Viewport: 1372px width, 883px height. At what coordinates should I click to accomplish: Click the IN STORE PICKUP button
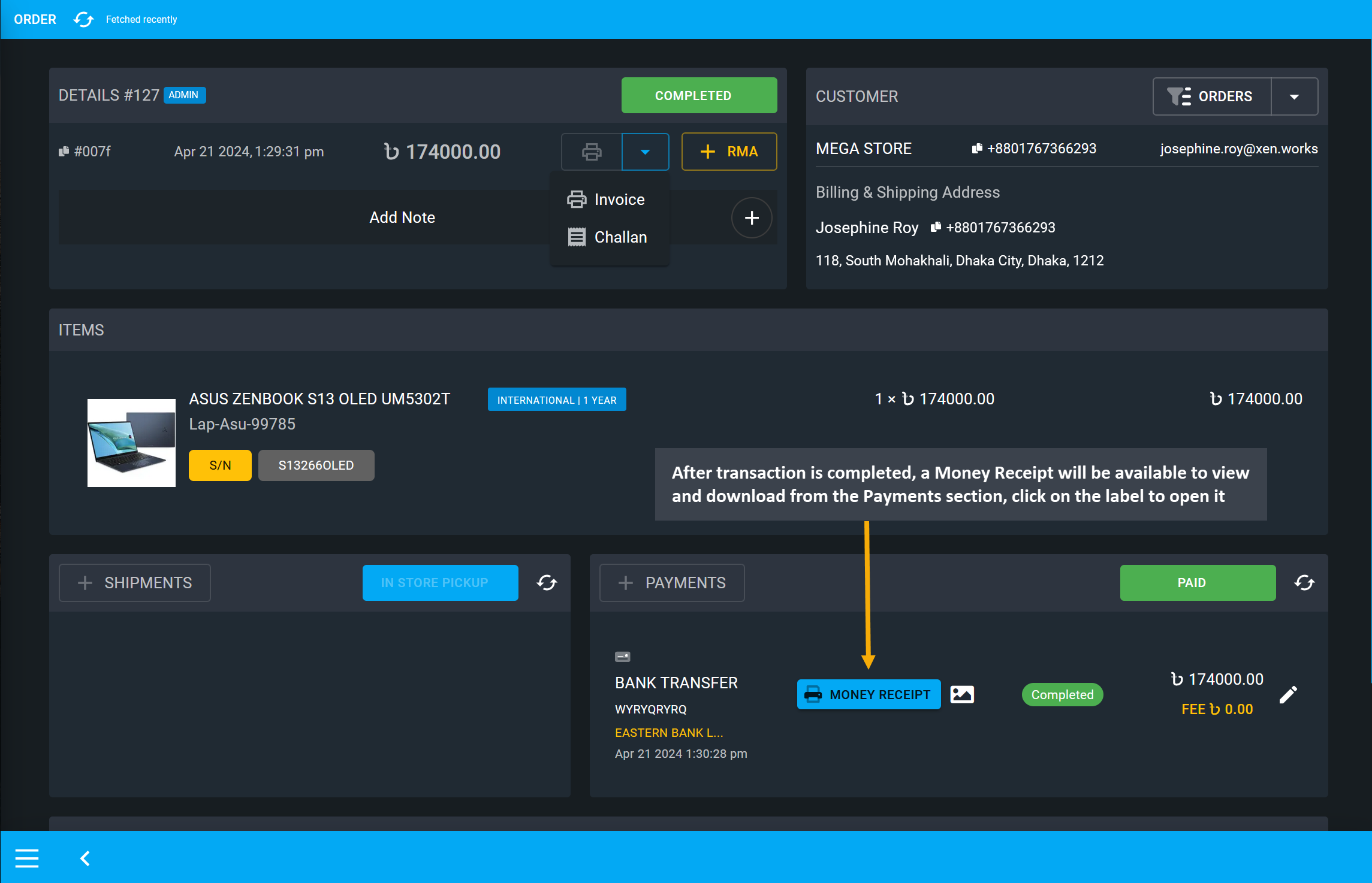point(435,582)
